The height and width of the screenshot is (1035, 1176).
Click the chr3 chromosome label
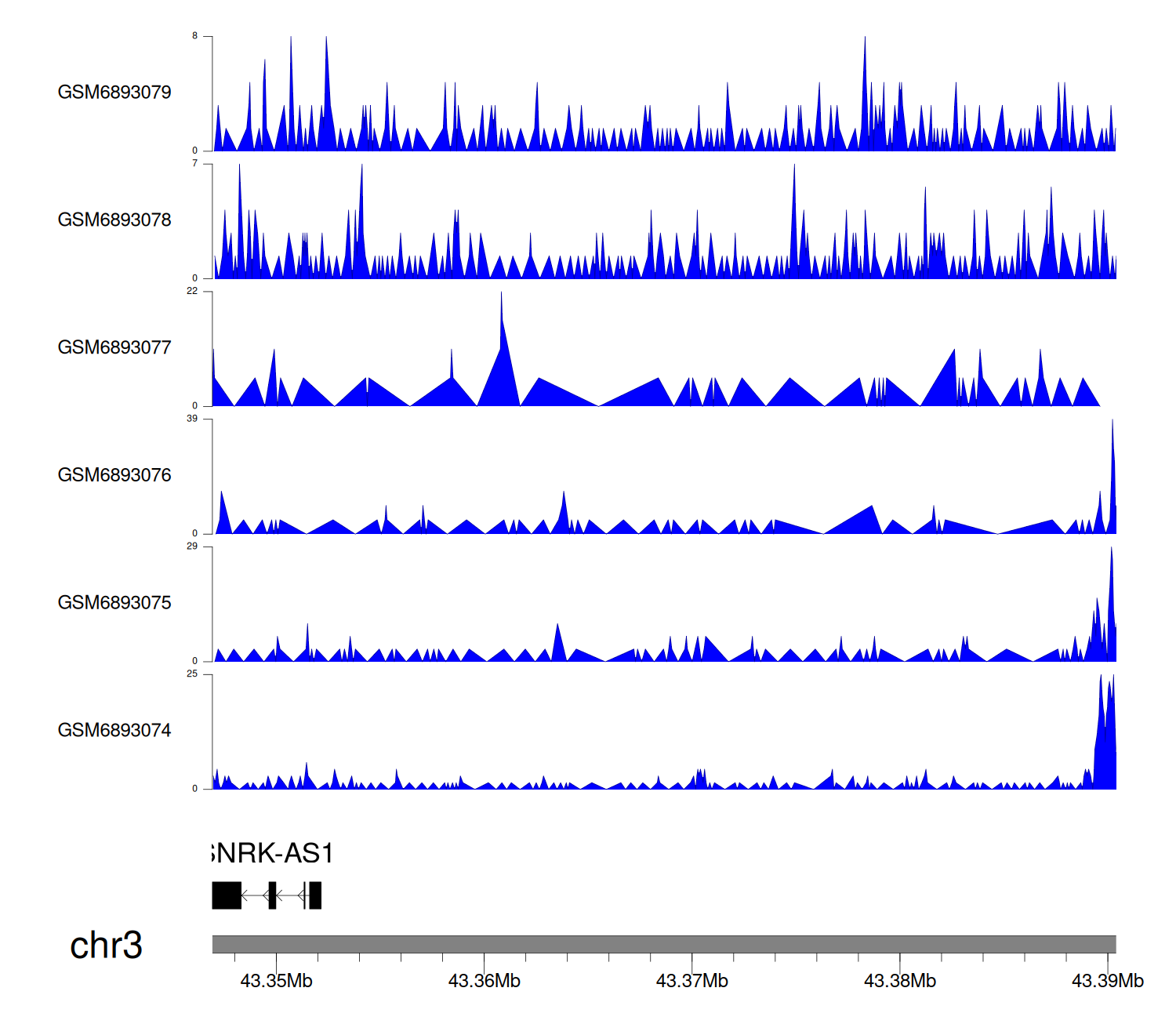tap(106, 946)
